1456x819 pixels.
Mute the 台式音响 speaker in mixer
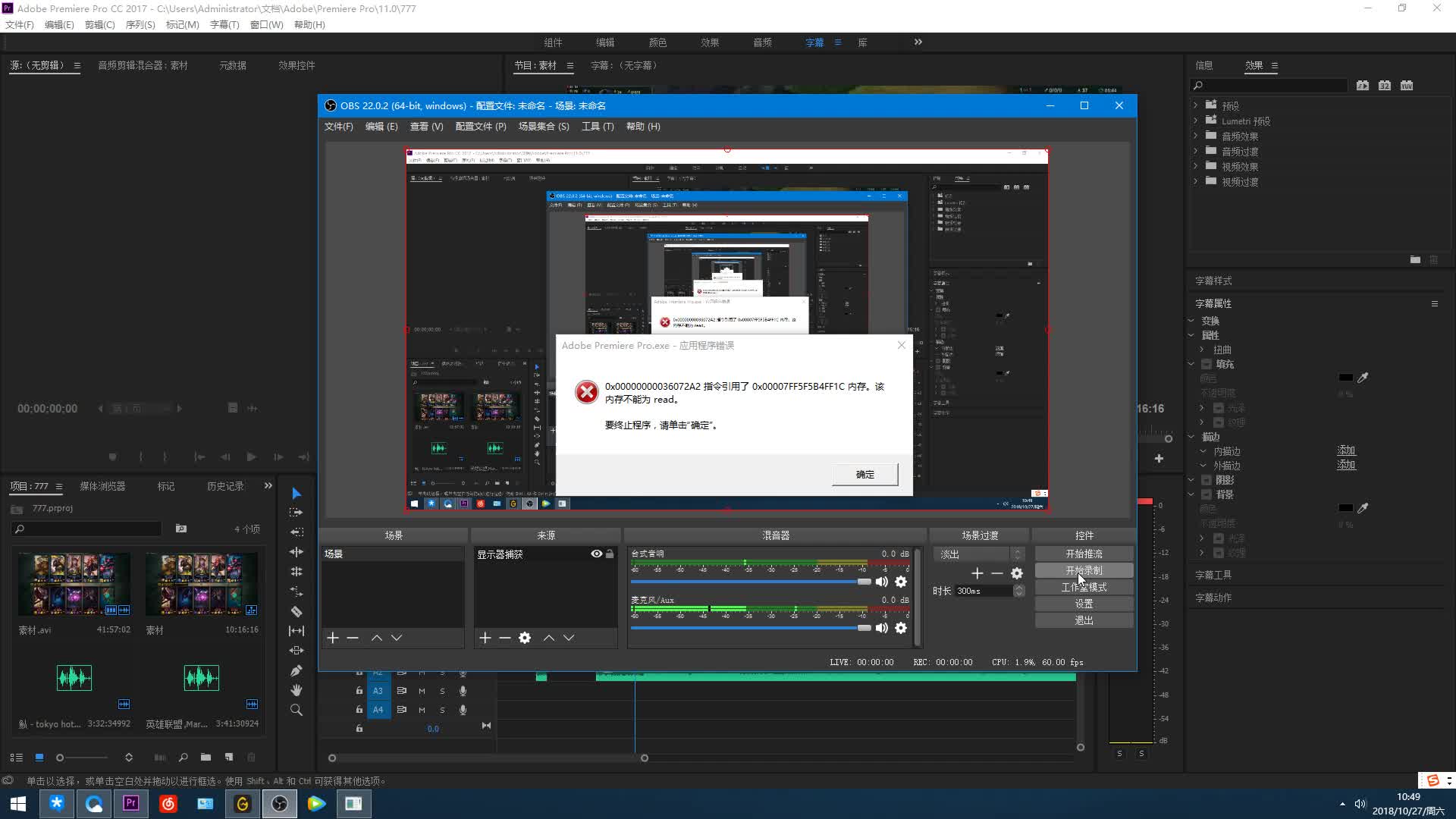pyautogui.click(x=881, y=582)
